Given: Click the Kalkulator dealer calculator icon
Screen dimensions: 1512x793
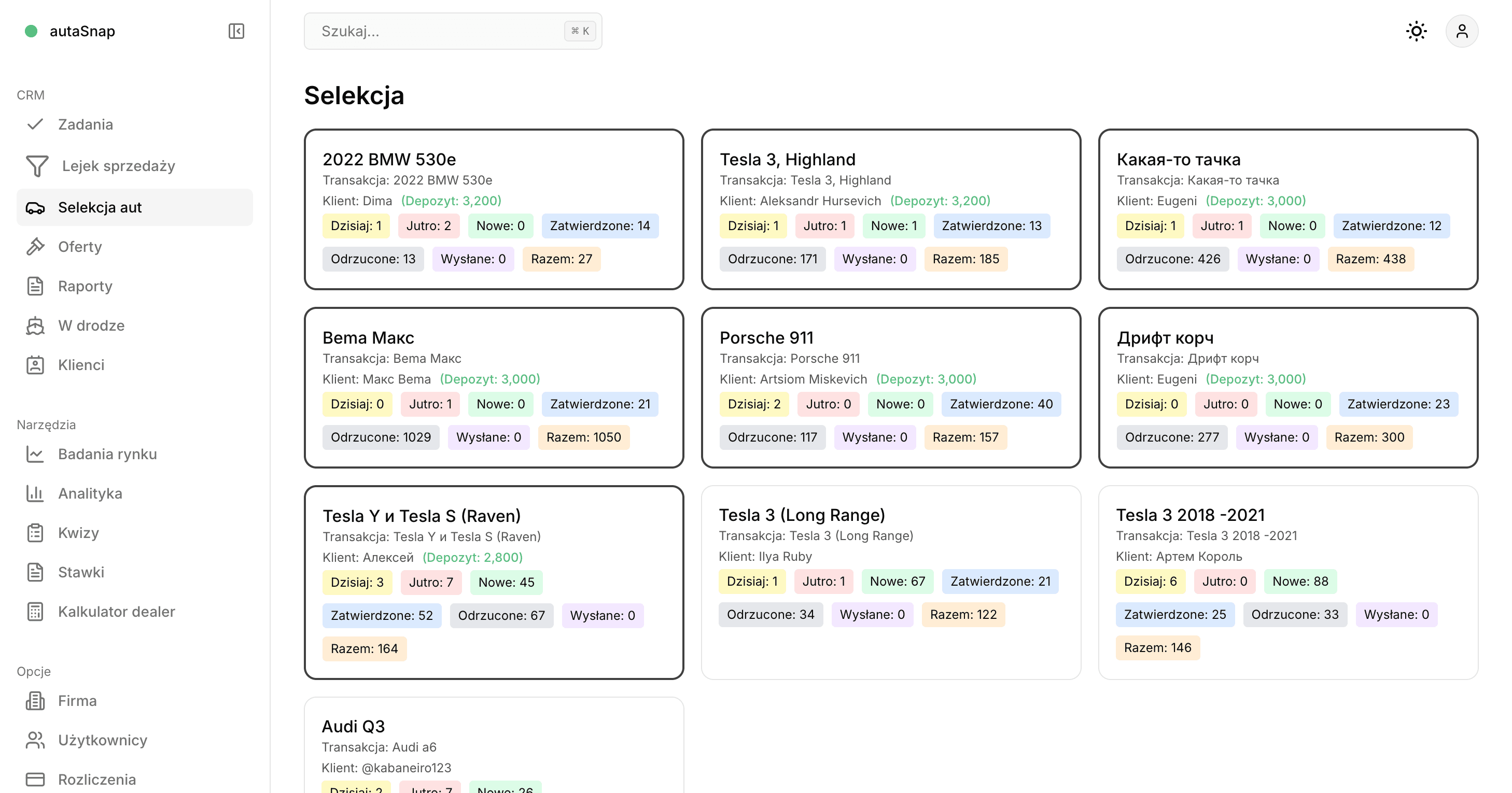Looking at the screenshot, I should coord(35,612).
